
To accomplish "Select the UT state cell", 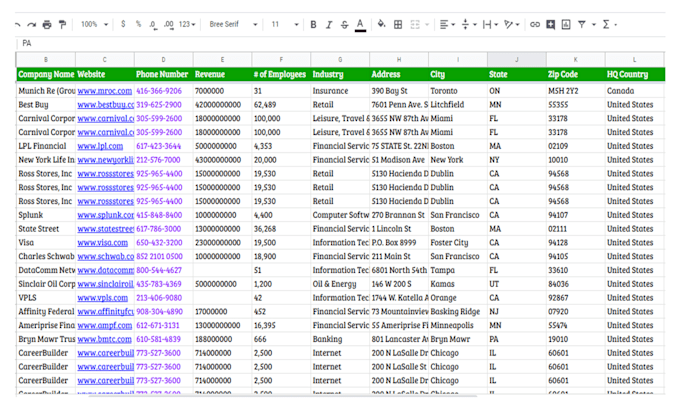I will [517, 284].
